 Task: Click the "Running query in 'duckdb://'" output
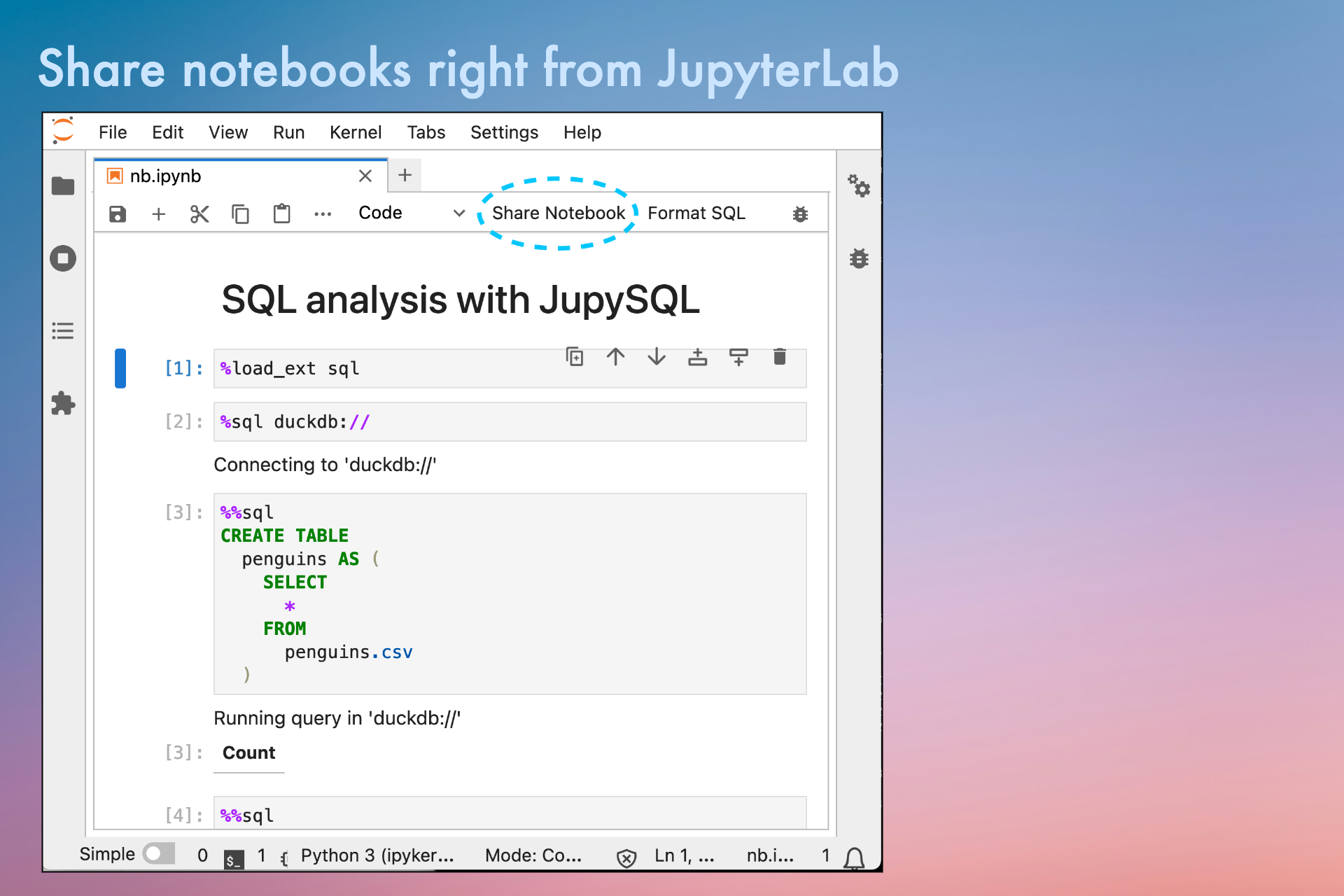click(337, 718)
